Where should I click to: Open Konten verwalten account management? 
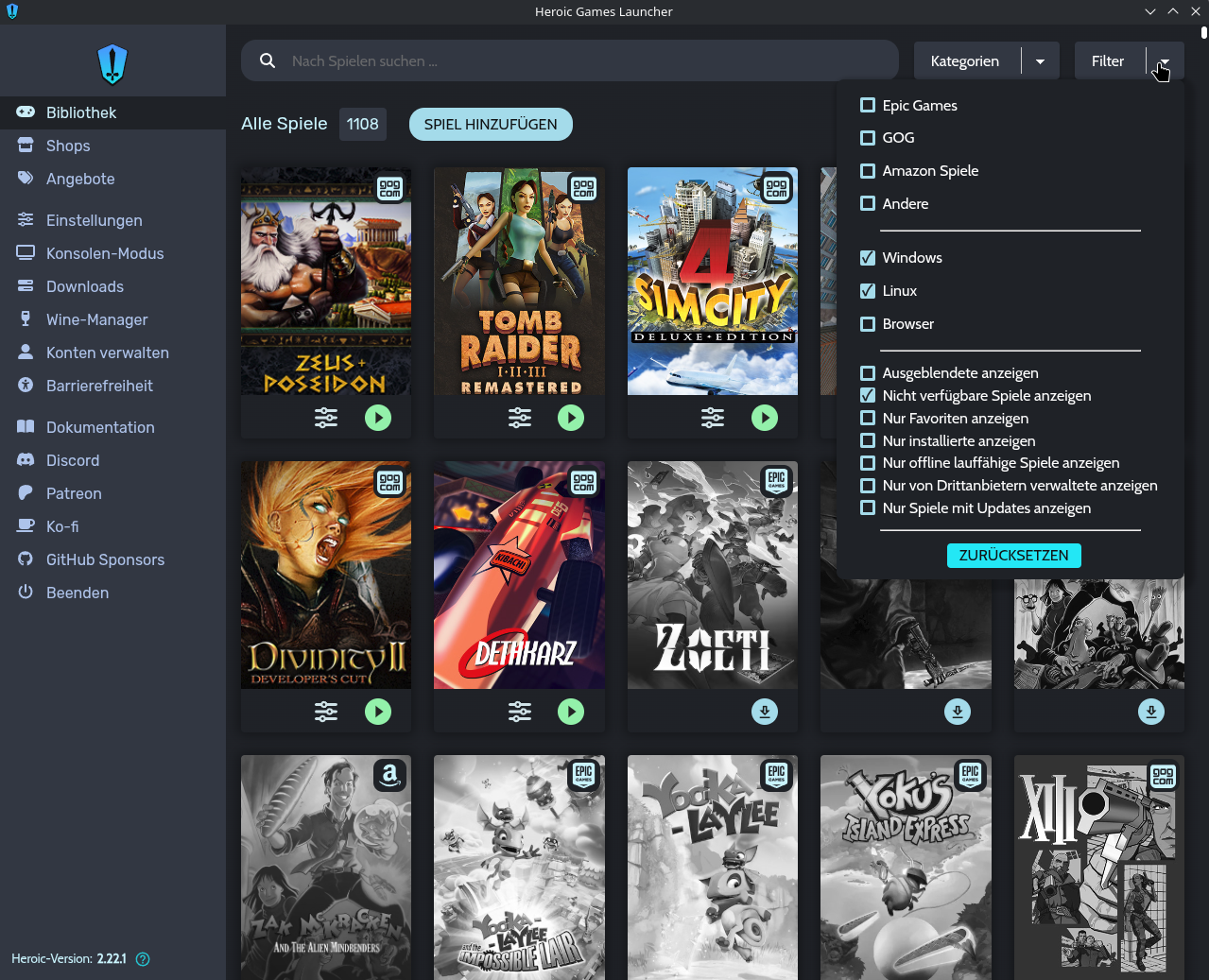click(x=112, y=352)
